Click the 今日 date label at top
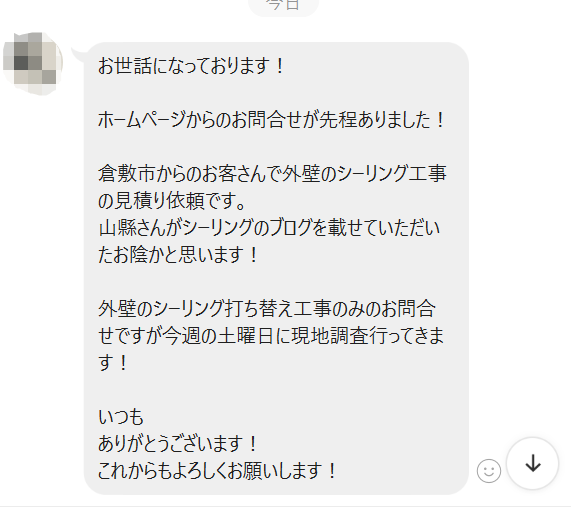 click(x=283, y=4)
